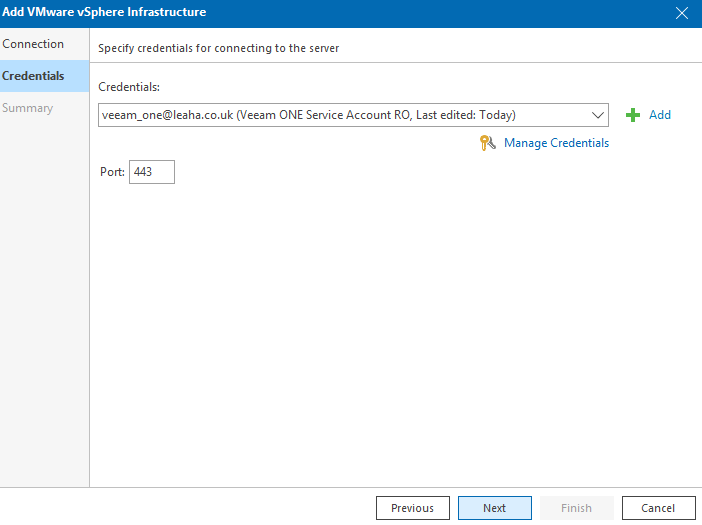Click the greyed-out Finish button
Viewport: 702px width, 525px height.
577,508
